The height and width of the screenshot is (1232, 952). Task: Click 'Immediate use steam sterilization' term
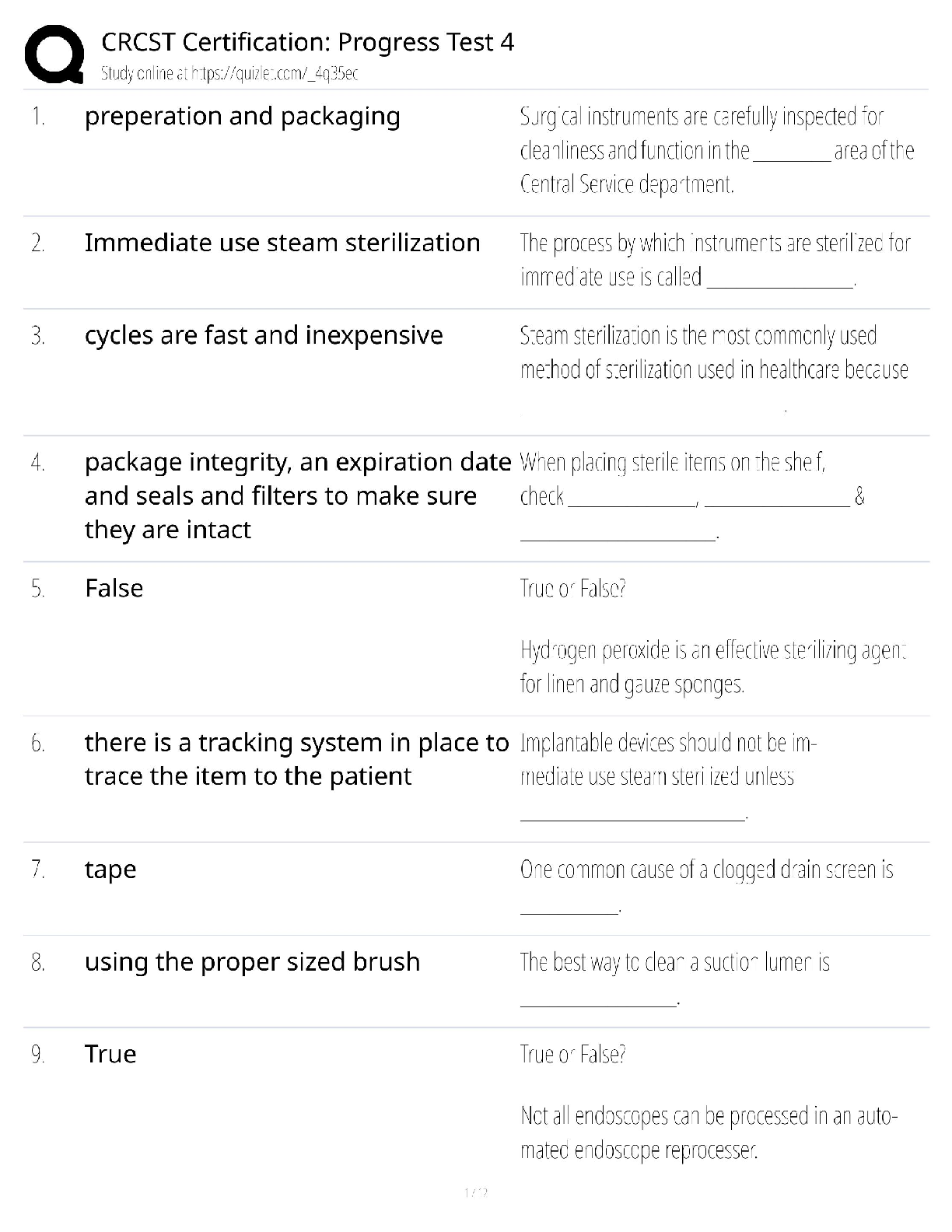[x=282, y=243]
